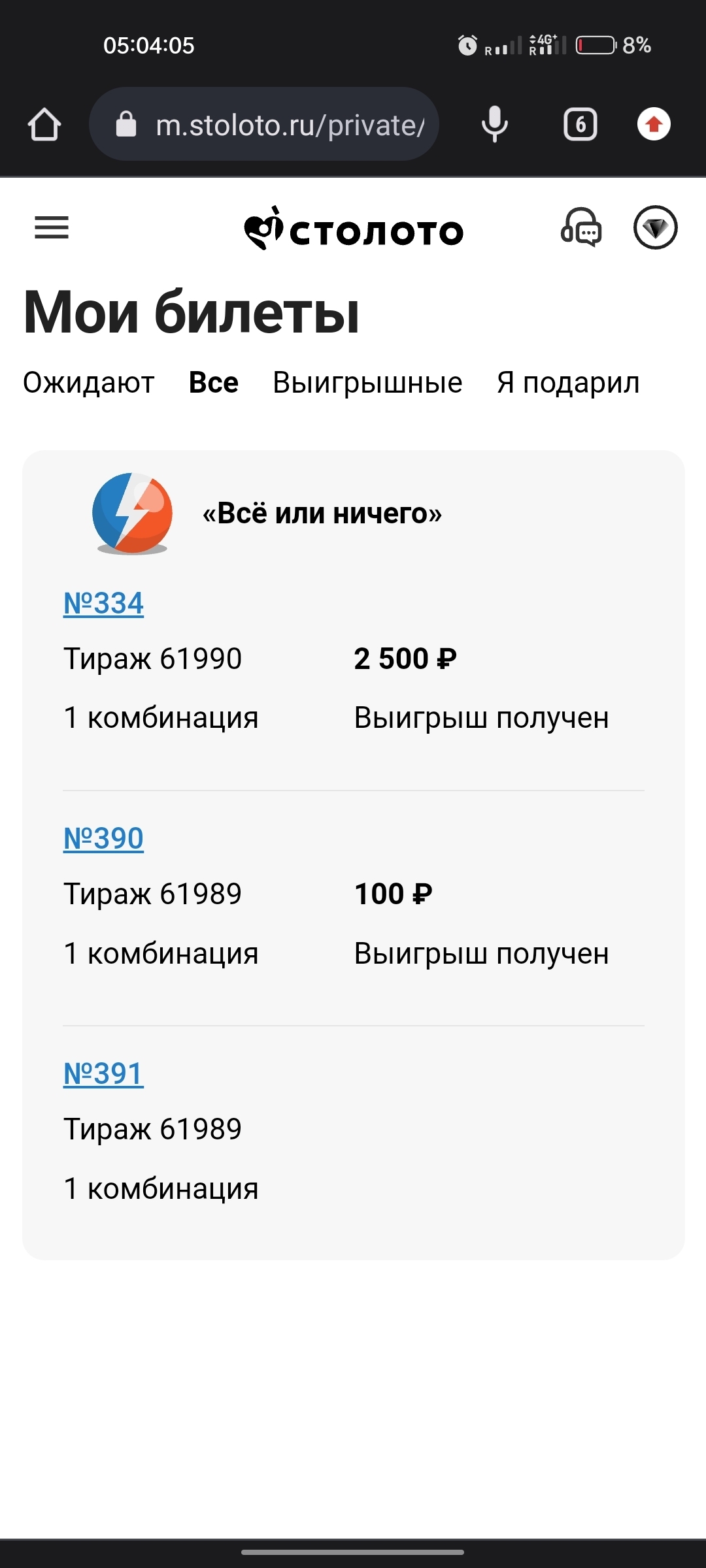Tap the red update arrow icon

point(654,124)
